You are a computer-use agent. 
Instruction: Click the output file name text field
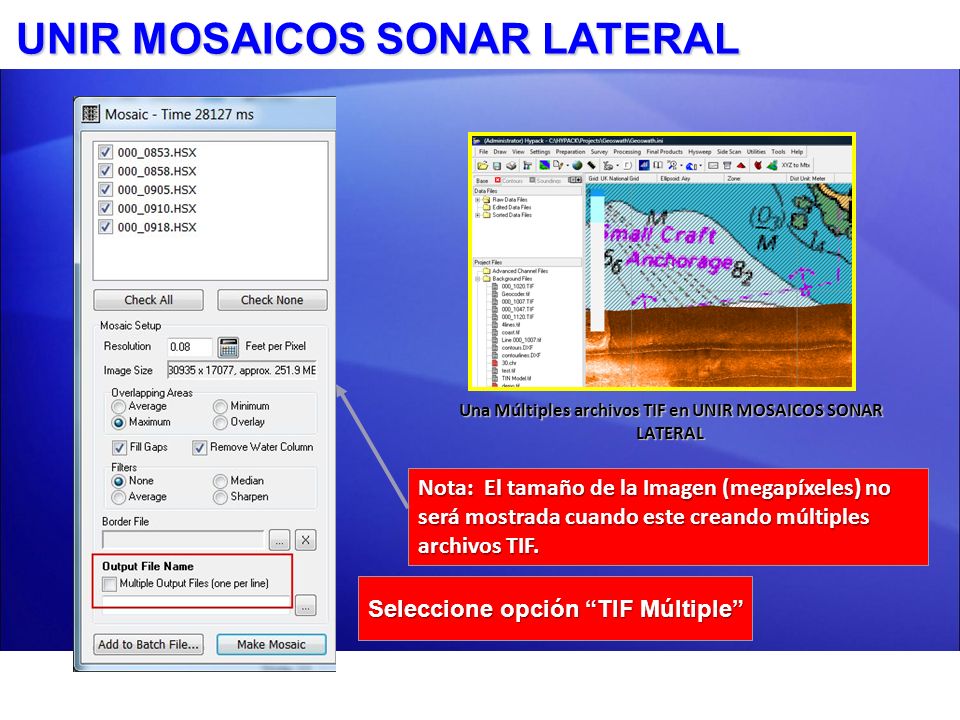(197, 605)
